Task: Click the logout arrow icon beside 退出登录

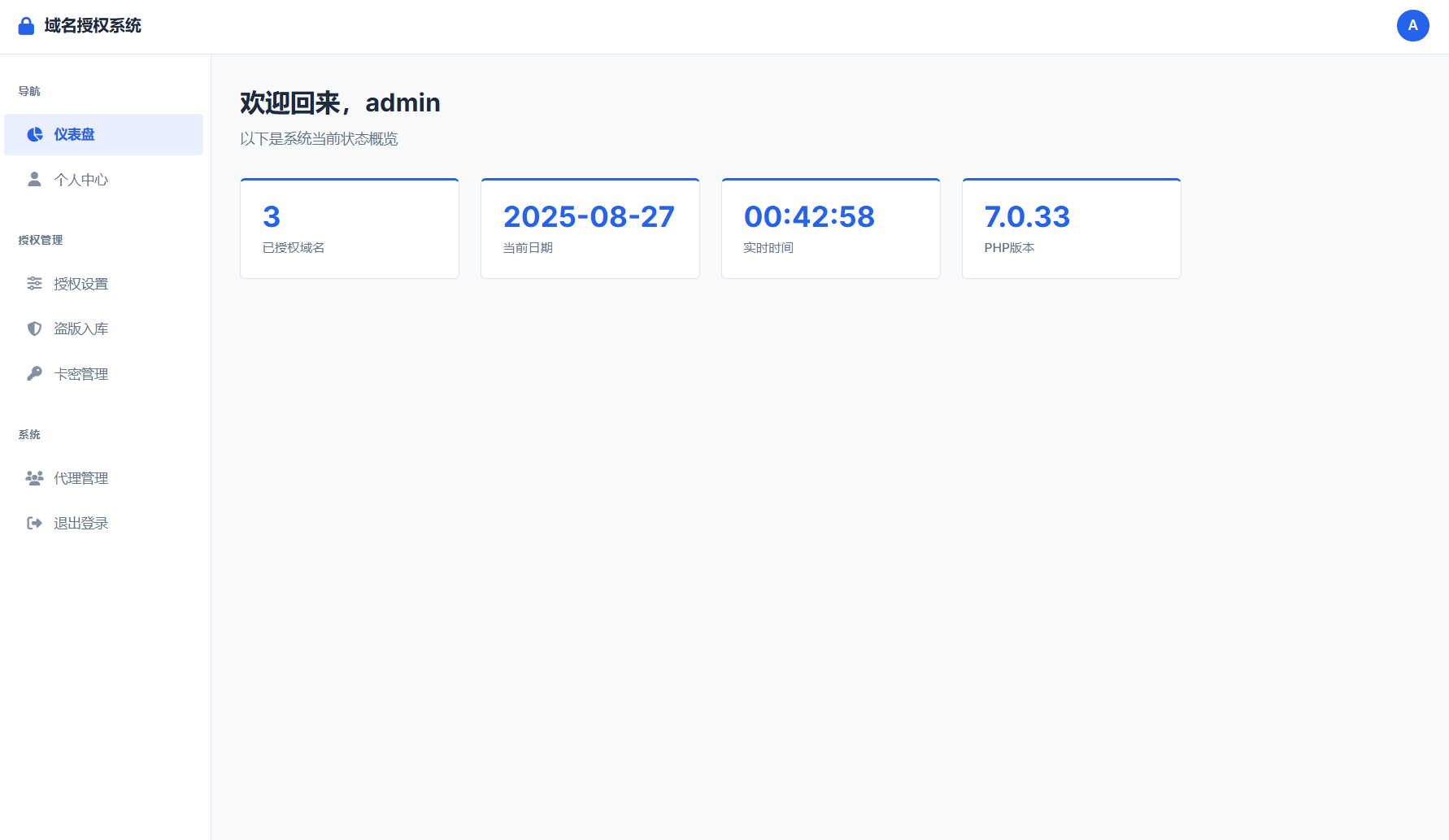Action: pos(34,523)
